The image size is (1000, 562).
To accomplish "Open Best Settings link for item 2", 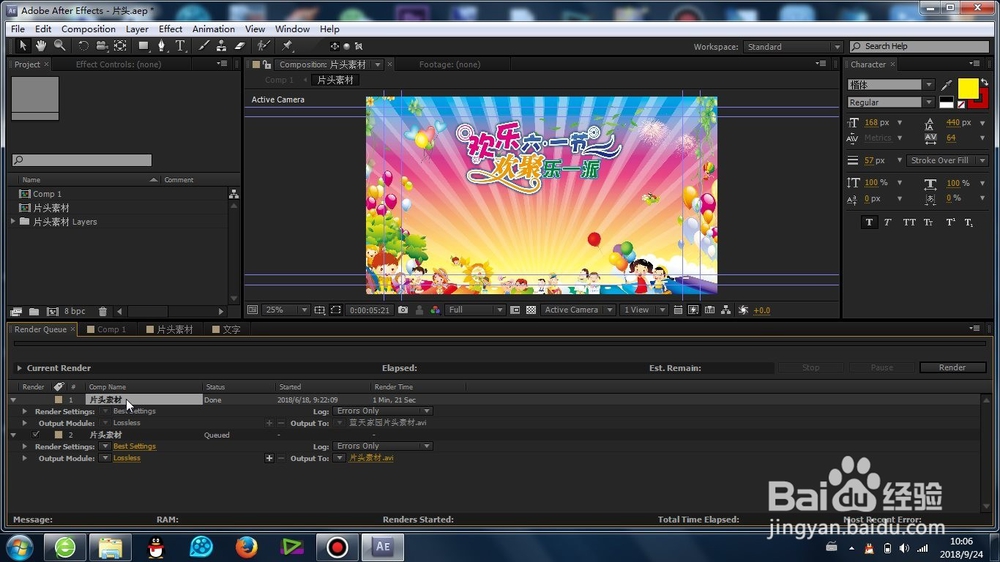I will click(135, 447).
